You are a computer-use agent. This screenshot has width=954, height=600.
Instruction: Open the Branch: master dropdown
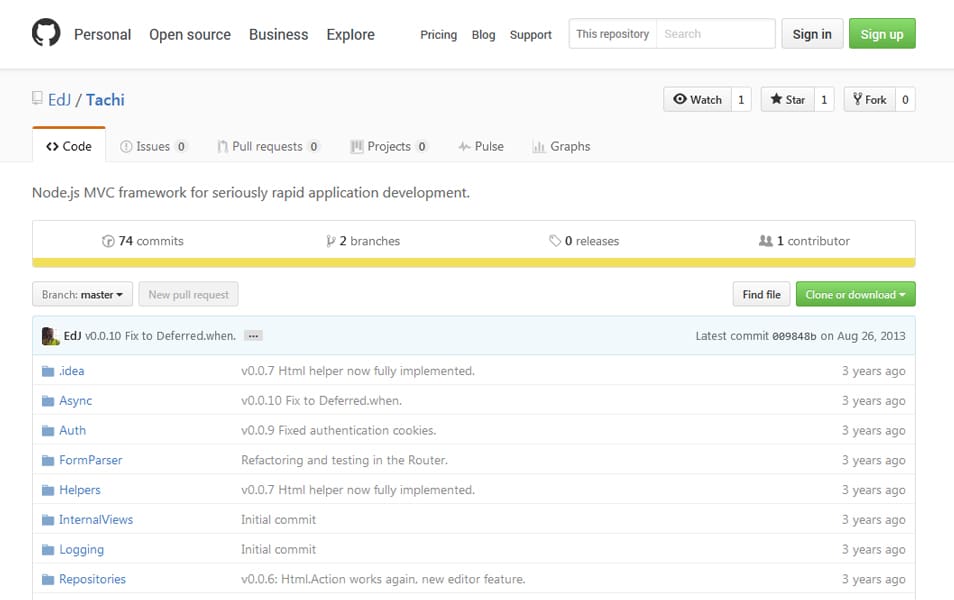pyautogui.click(x=82, y=295)
